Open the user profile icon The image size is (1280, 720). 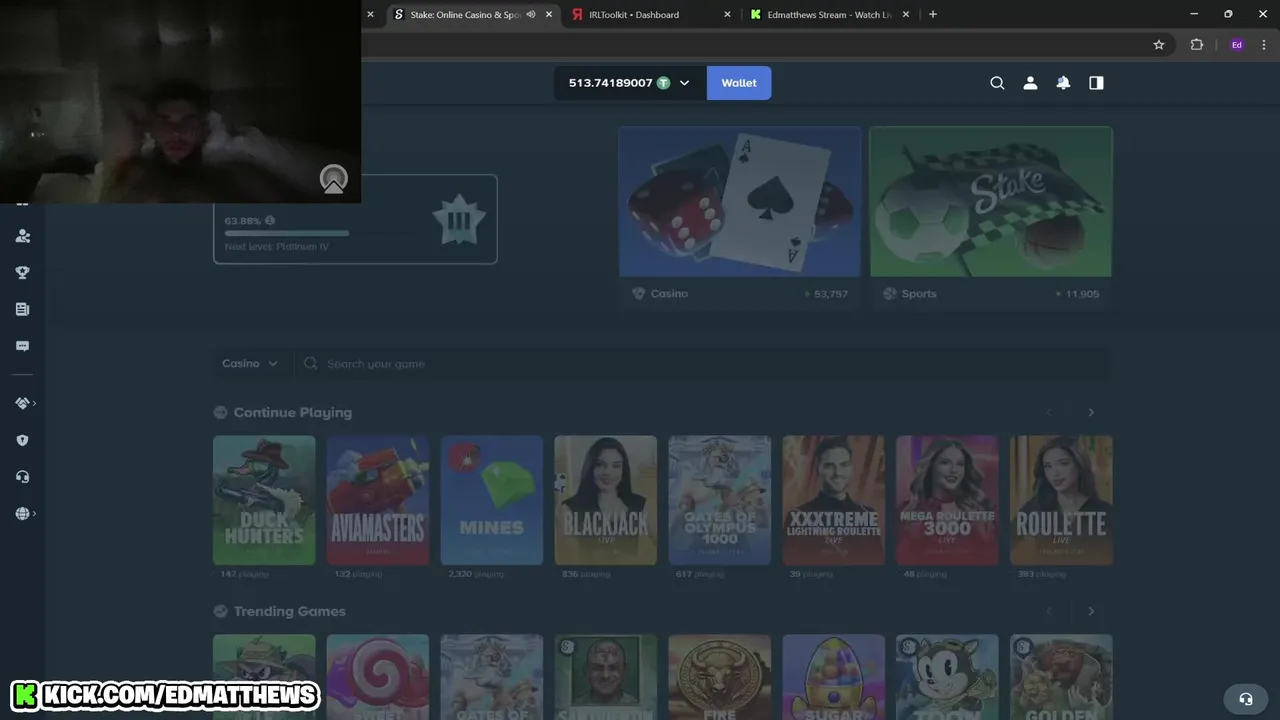(x=1030, y=83)
